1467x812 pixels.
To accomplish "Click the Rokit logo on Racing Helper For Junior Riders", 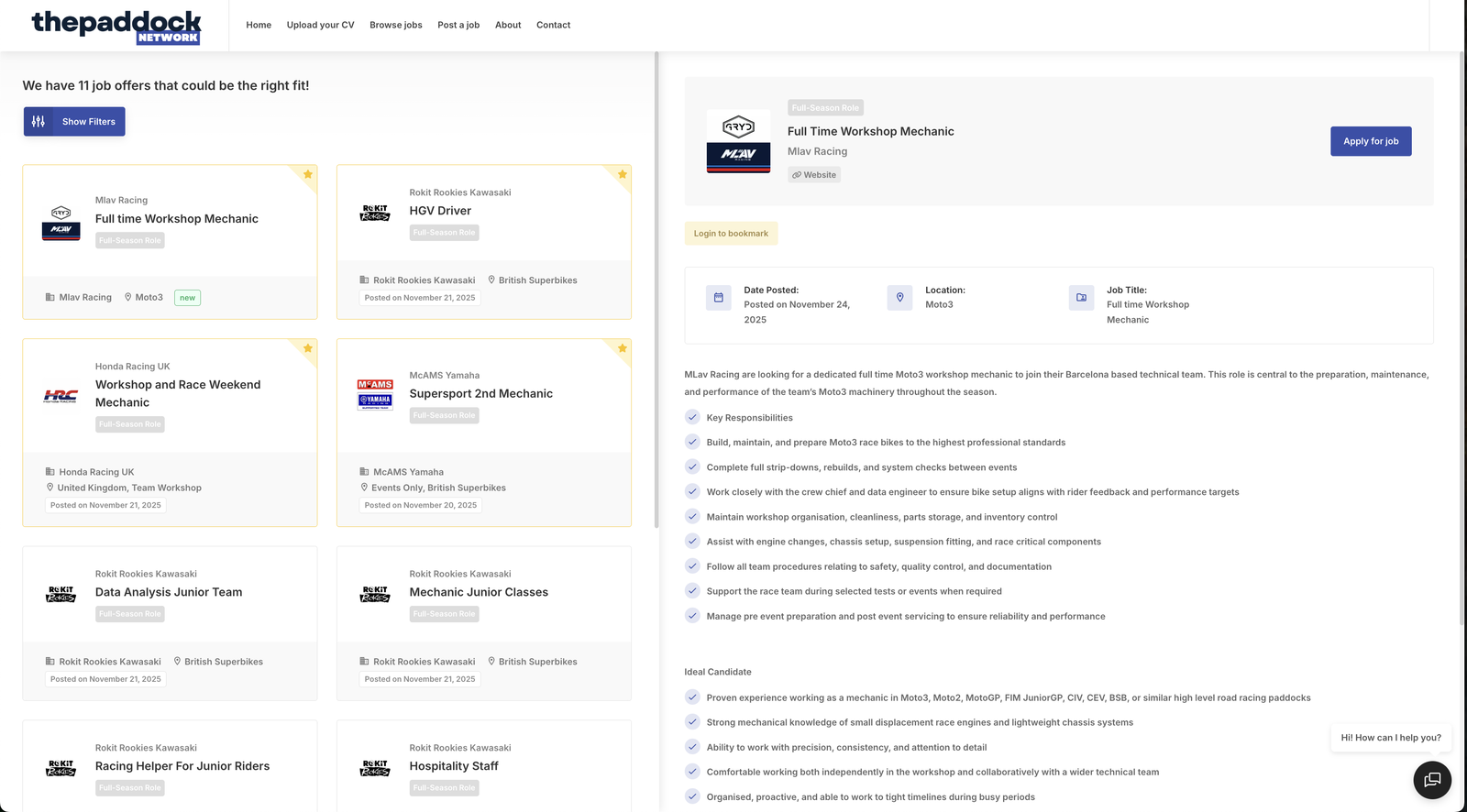I will 61,768.
